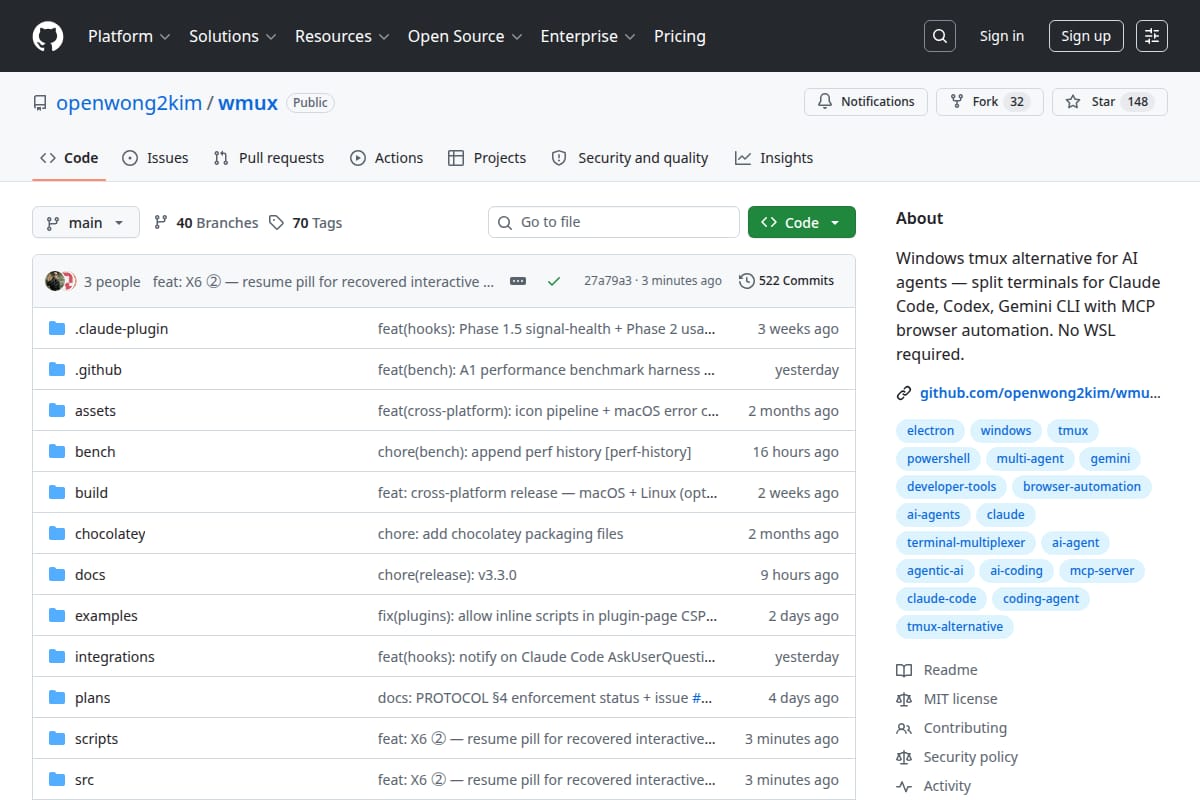Click the green commit status checkmark
The width and height of the screenshot is (1200, 800).
[x=553, y=281]
